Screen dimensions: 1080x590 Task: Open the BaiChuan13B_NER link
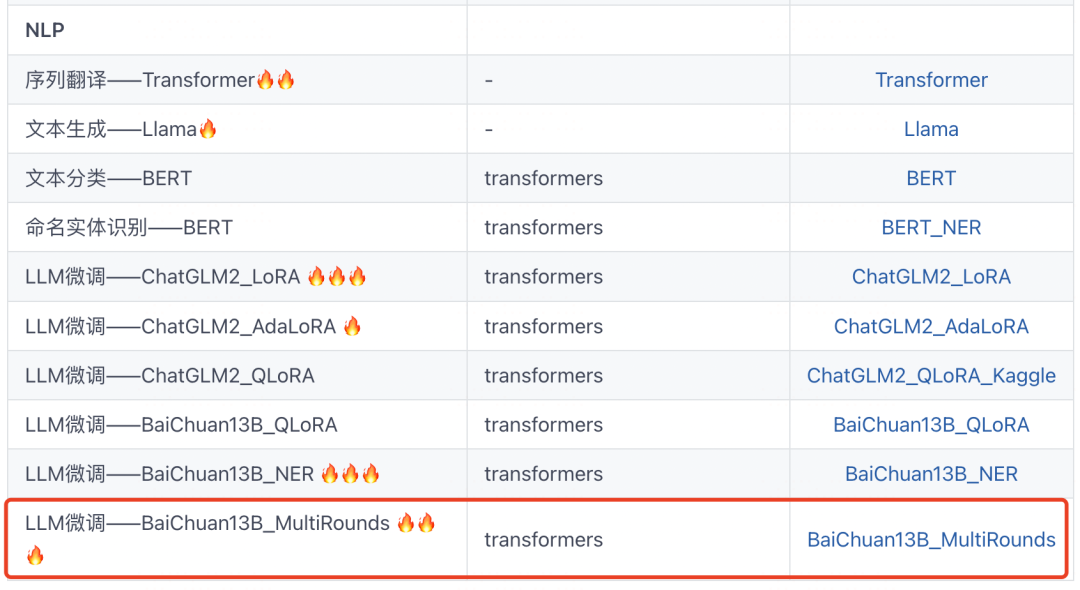[931, 474]
